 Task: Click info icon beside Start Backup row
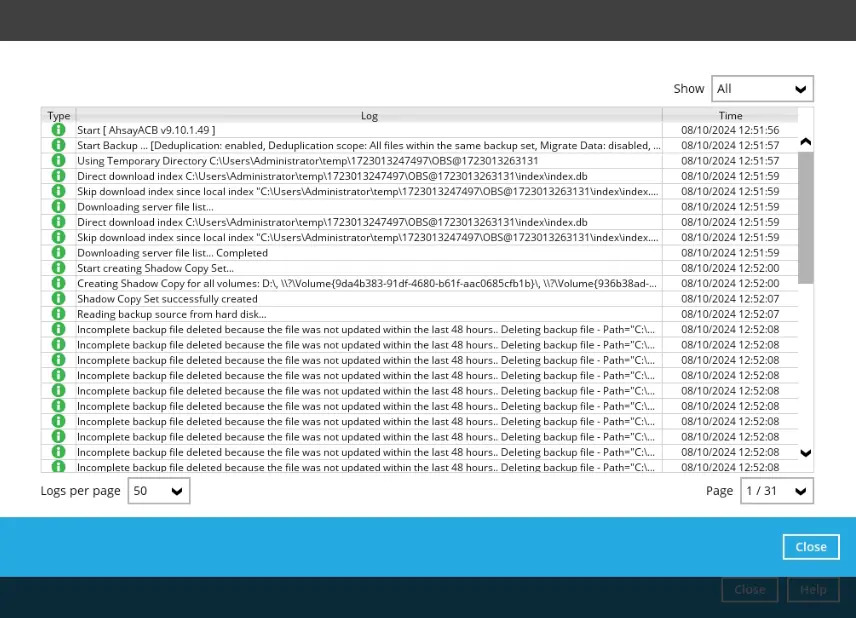pos(58,145)
